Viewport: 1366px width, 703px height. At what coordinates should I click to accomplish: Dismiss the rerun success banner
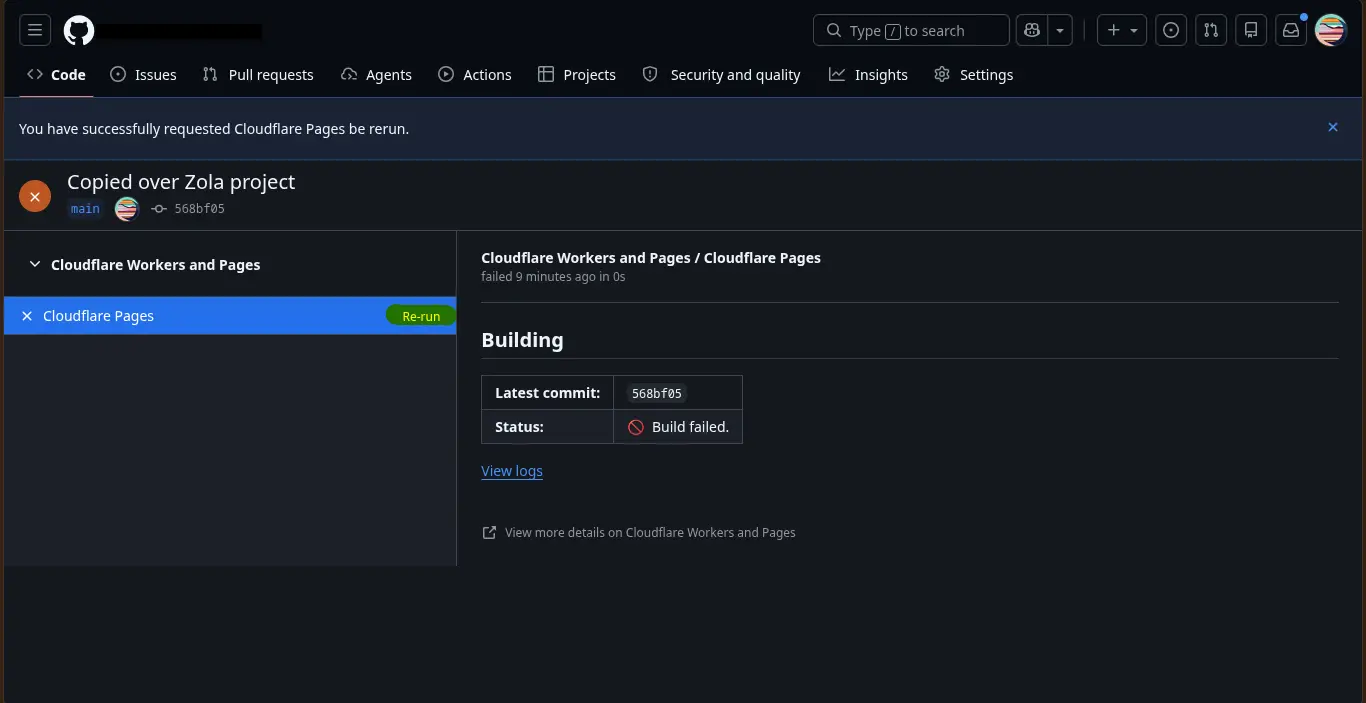coord(1333,127)
